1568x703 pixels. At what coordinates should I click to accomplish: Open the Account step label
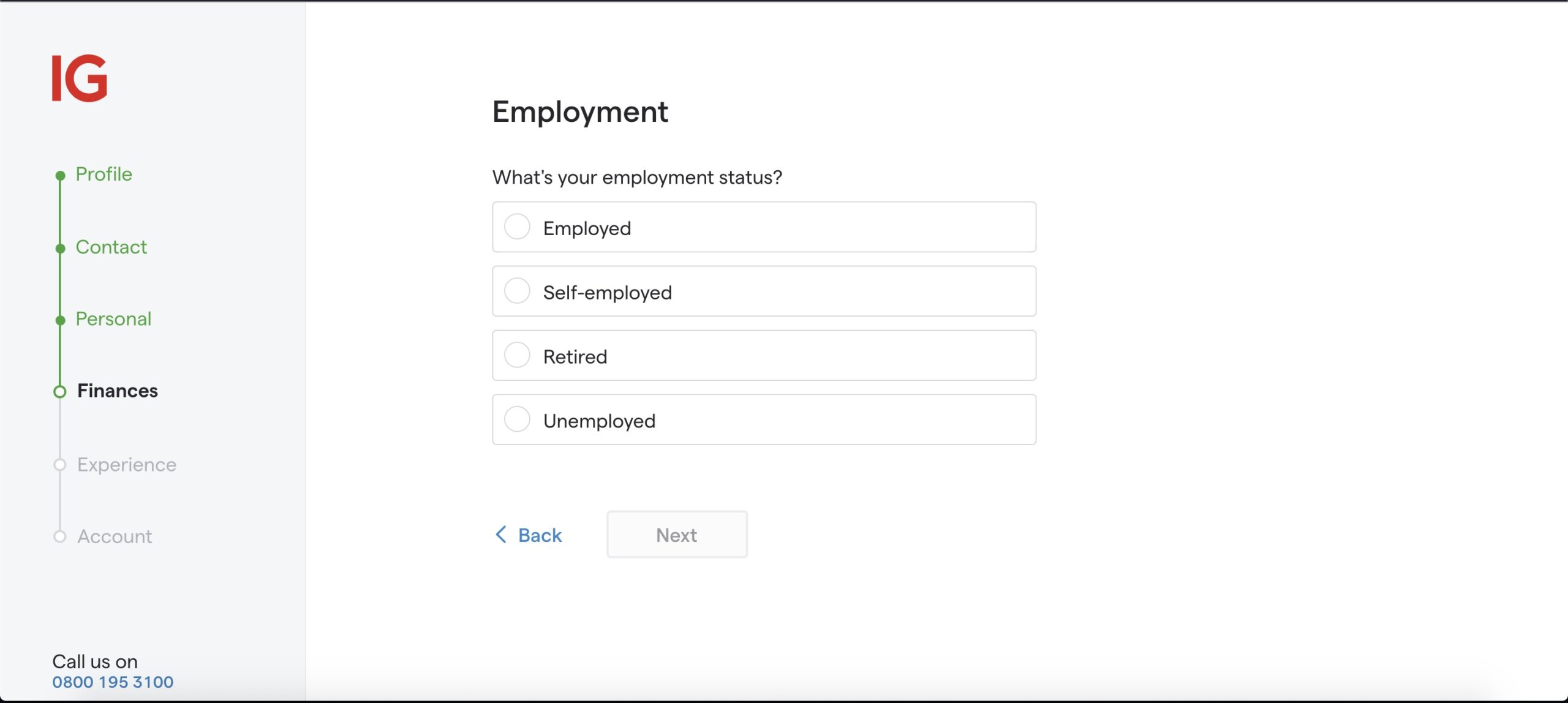tap(115, 537)
